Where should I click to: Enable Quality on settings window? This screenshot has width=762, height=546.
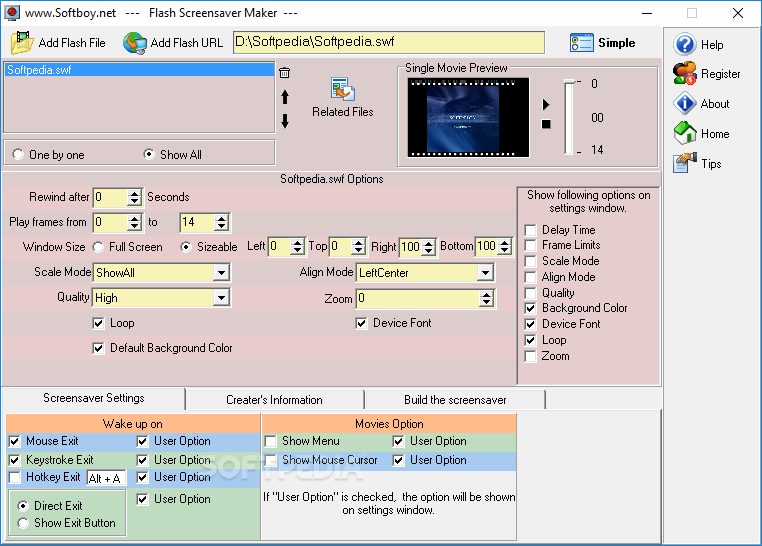tap(531, 293)
